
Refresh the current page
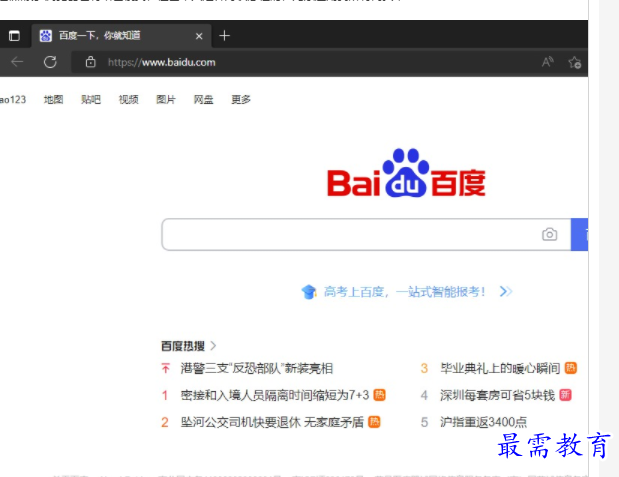pyautogui.click(x=50, y=62)
